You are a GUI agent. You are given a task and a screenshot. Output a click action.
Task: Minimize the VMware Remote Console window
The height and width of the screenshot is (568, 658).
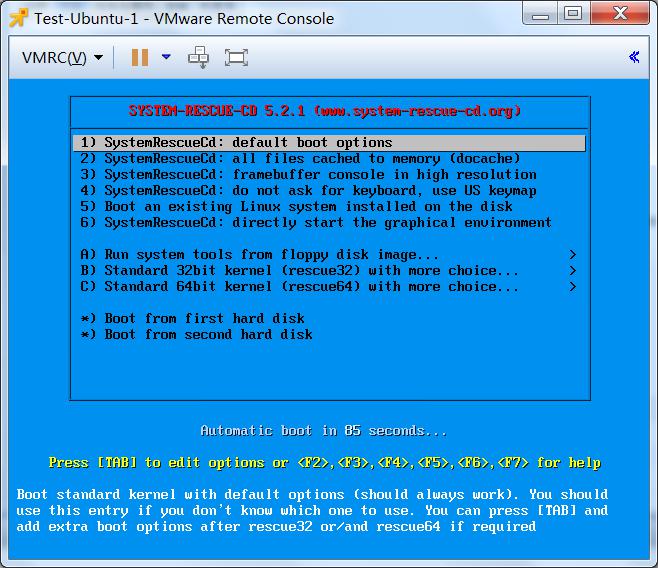pyautogui.click(x=540, y=14)
